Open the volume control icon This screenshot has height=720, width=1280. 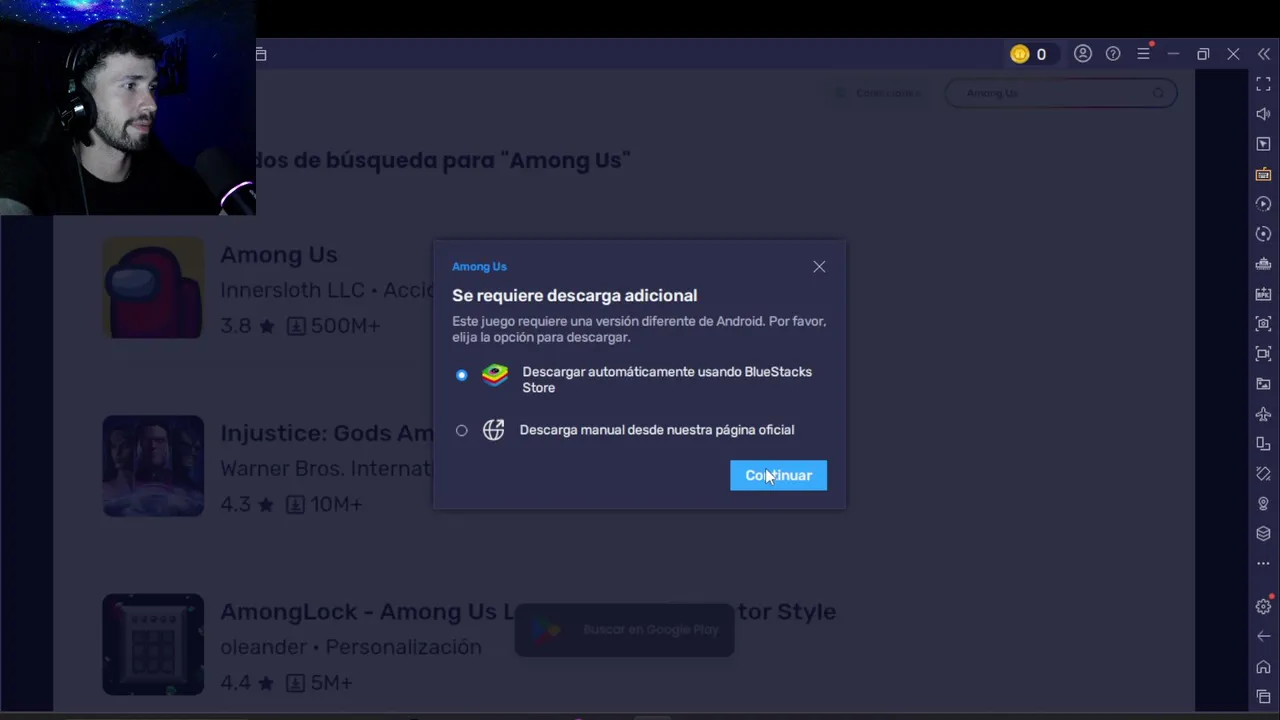(x=1263, y=114)
